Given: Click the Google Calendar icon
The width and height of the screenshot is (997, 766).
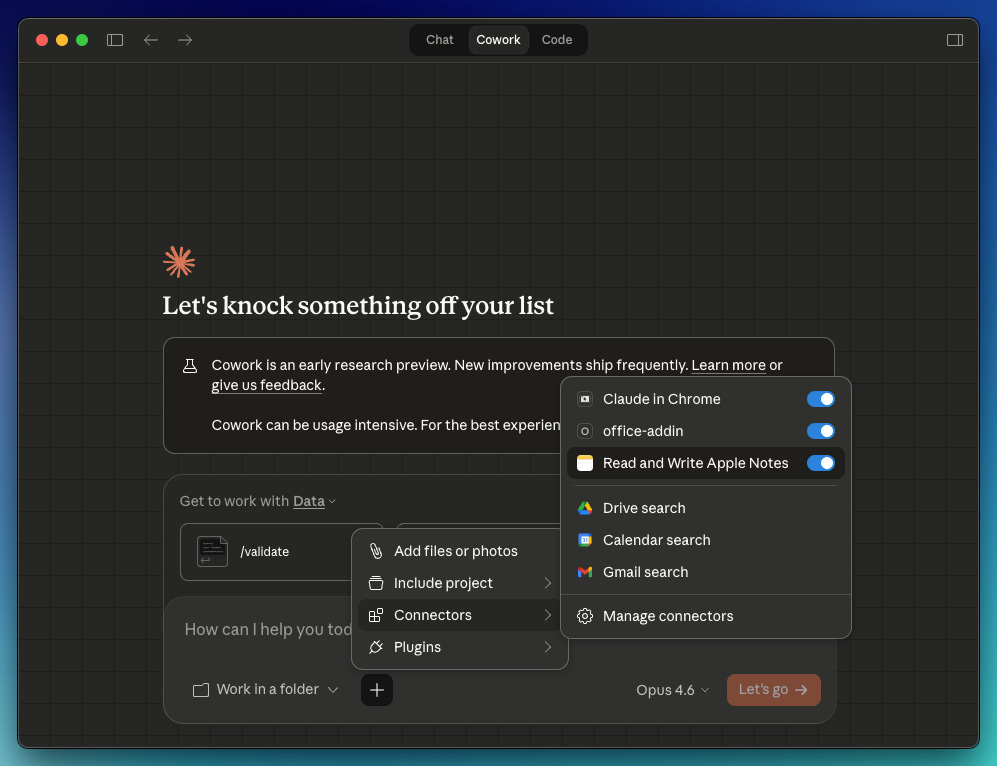Looking at the screenshot, I should 584,540.
